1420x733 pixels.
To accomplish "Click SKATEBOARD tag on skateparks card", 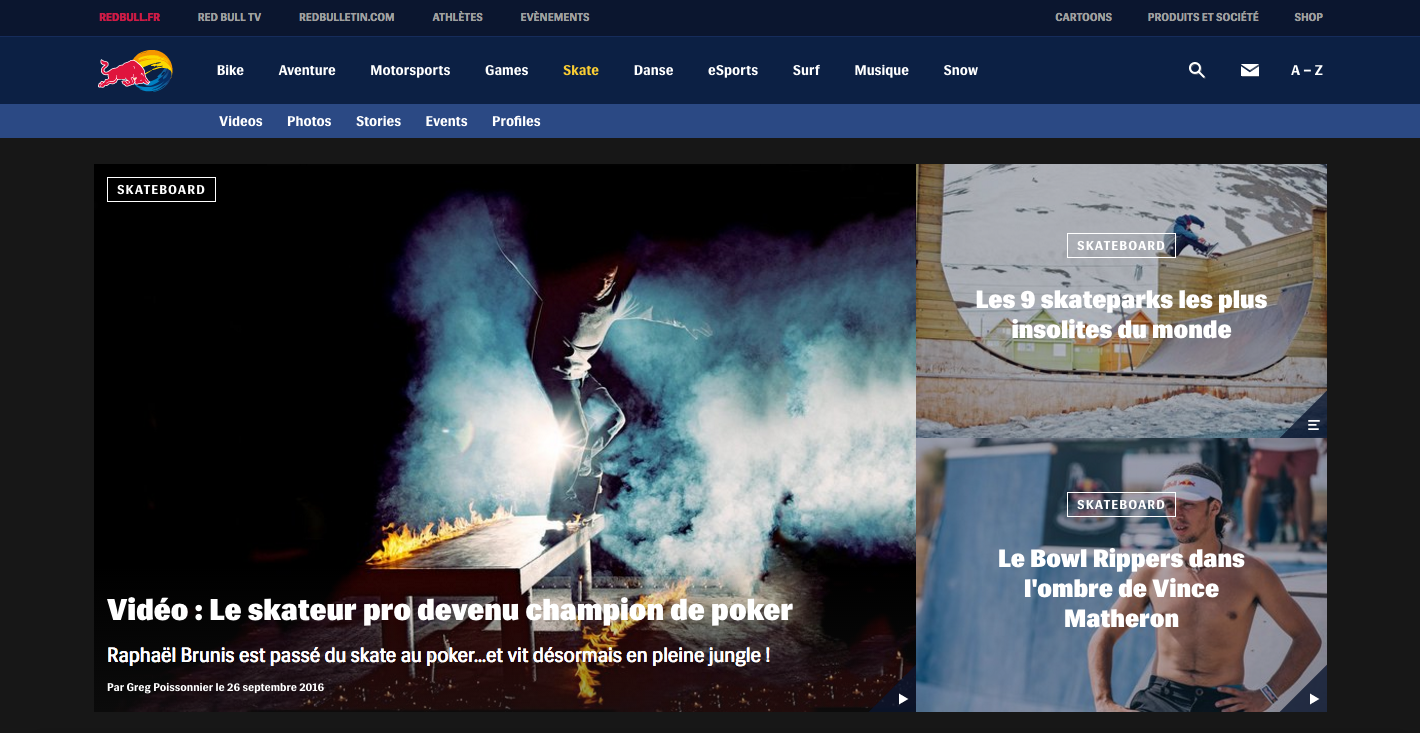I will [1121, 245].
